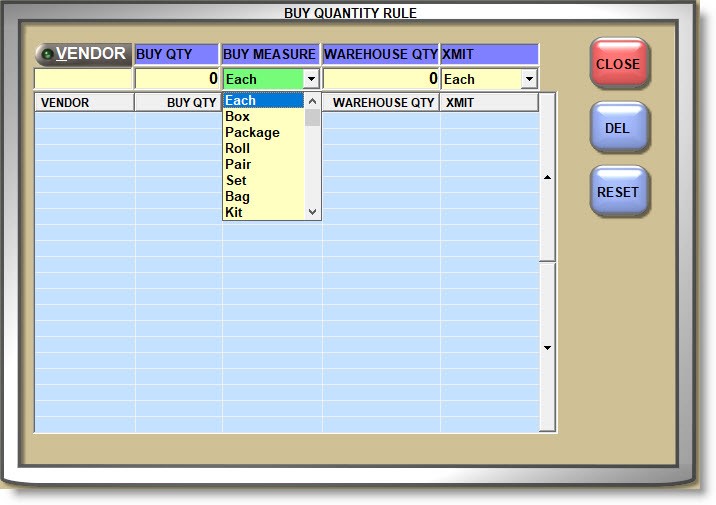Image resolution: width=716 pixels, height=505 pixels.
Task: Open the BUY MEASURE dropdown arrow
Action: pyautogui.click(x=311, y=79)
